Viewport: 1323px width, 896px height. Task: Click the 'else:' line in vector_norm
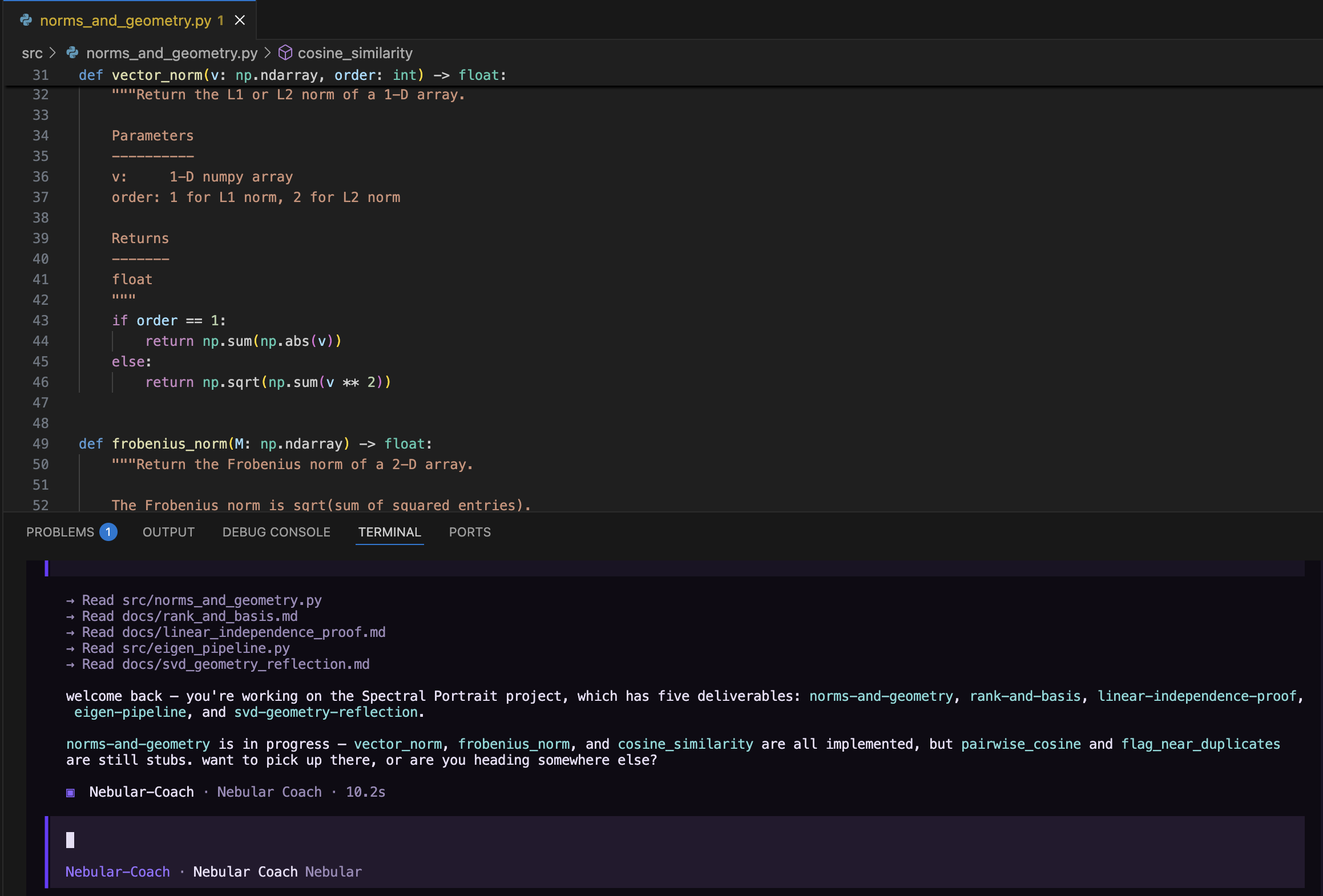point(132,361)
